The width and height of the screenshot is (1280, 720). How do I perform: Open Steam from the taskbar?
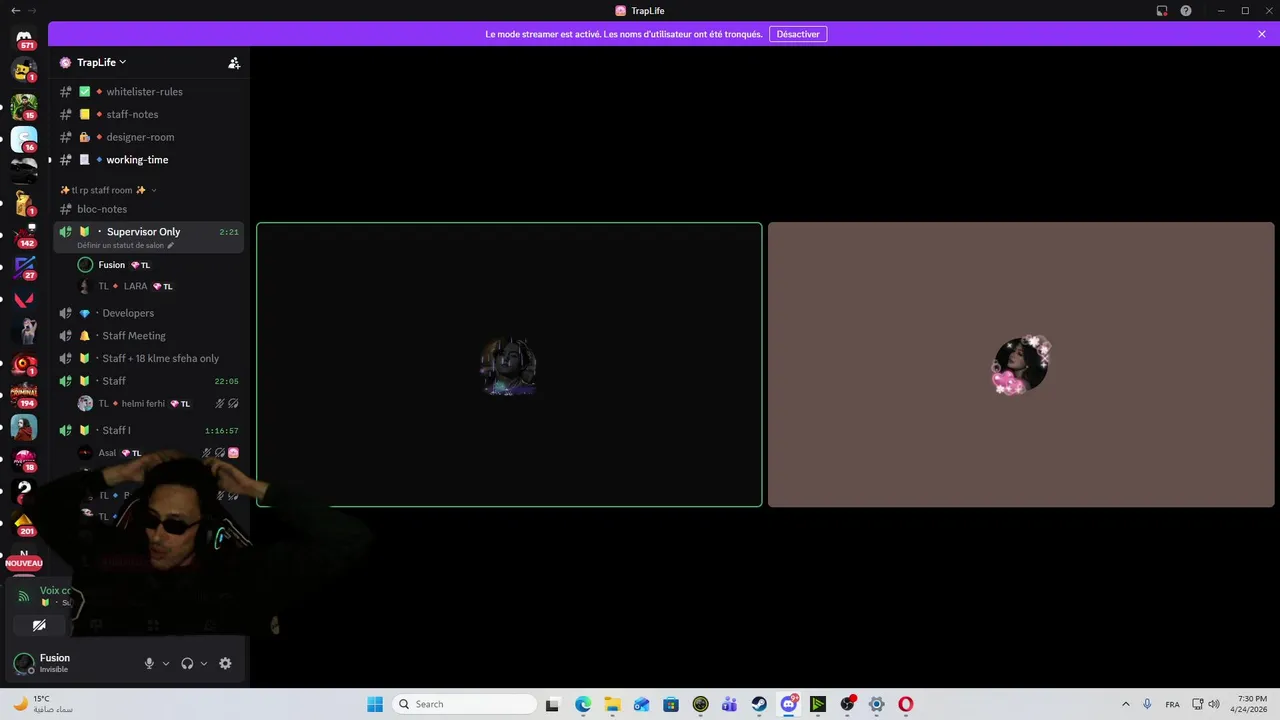coord(760,704)
